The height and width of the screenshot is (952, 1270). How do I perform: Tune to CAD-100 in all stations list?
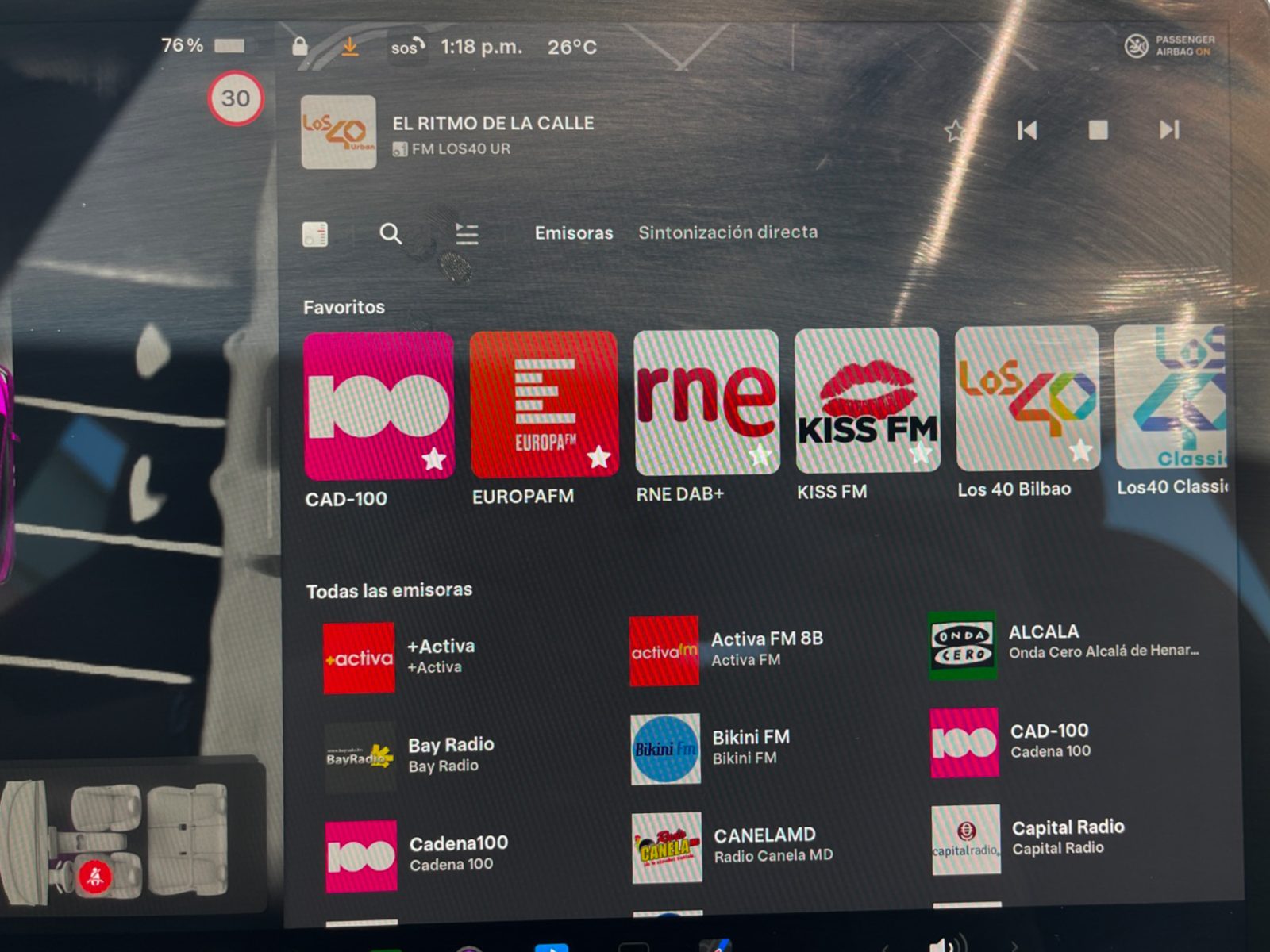click(1049, 731)
